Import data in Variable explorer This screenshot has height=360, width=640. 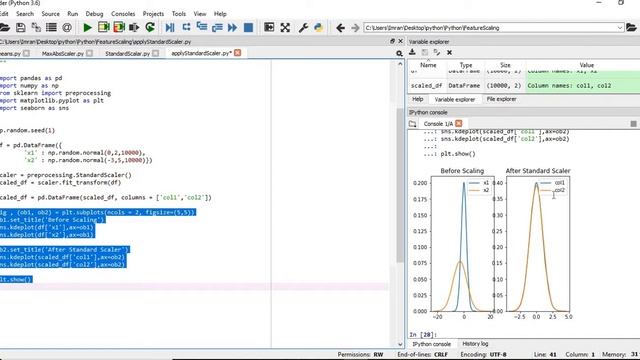click(x=412, y=52)
